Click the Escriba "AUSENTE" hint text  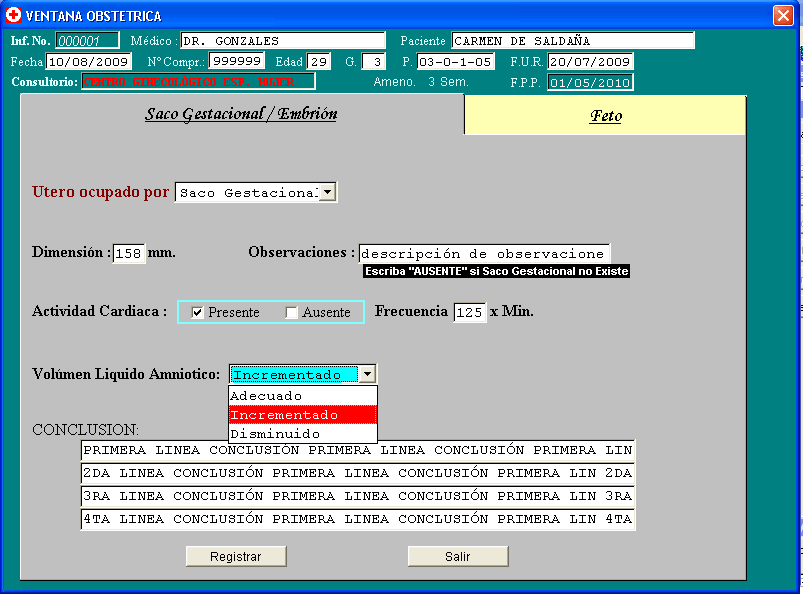pos(496,271)
